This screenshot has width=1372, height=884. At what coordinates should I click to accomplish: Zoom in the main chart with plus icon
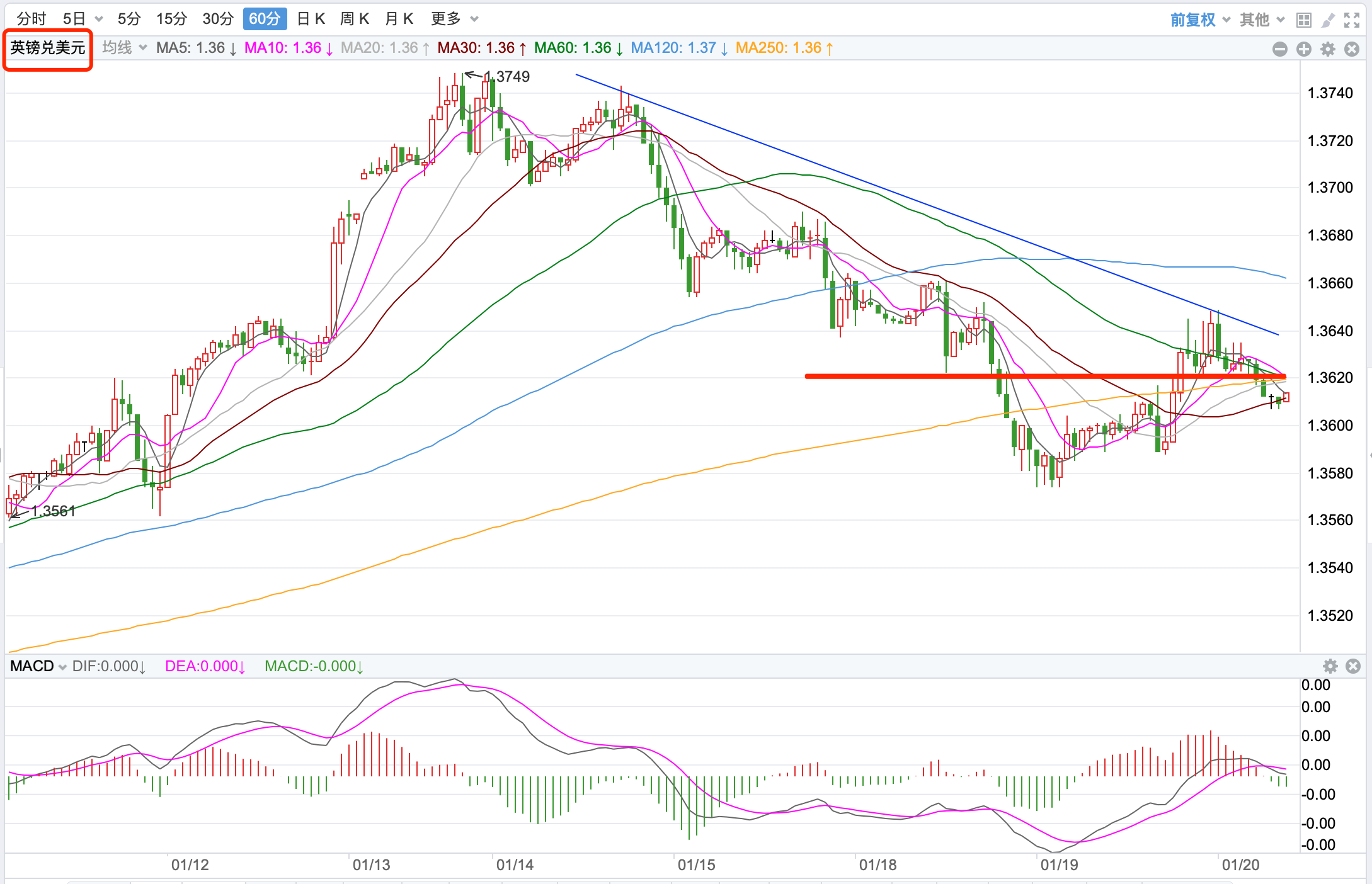1304,49
